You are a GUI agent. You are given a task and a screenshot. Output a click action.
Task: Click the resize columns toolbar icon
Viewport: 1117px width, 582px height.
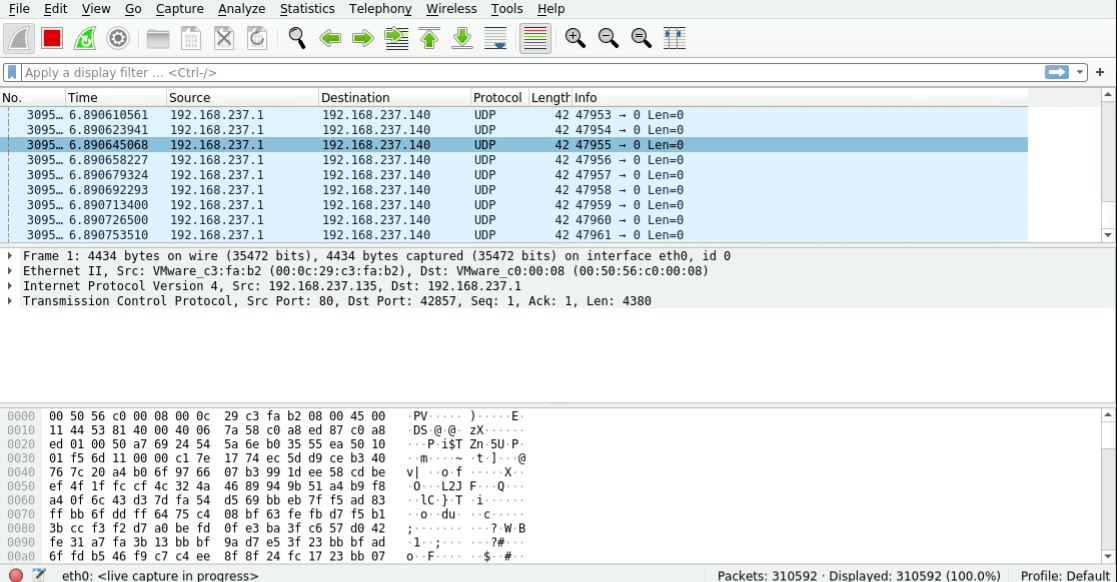coord(674,38)
